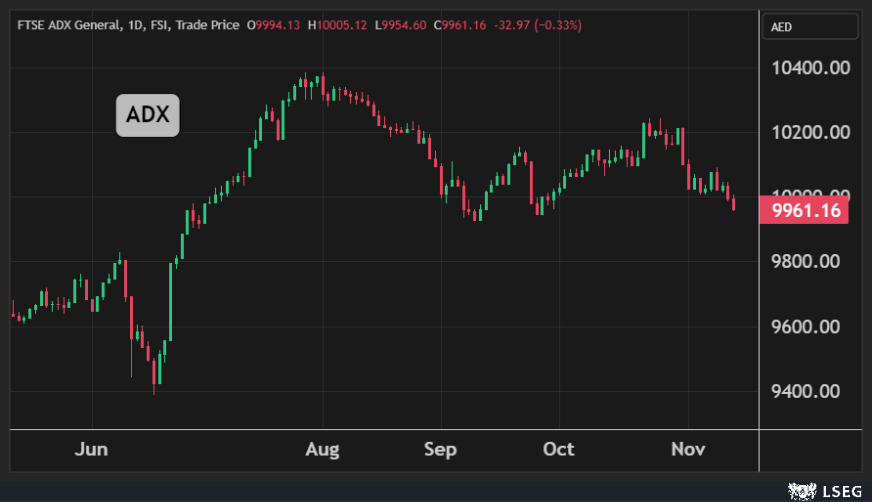Select the Aug marker on time axis
Viewport: 872px width, 502px height.
pyautogui.click(x=322, y=450)
